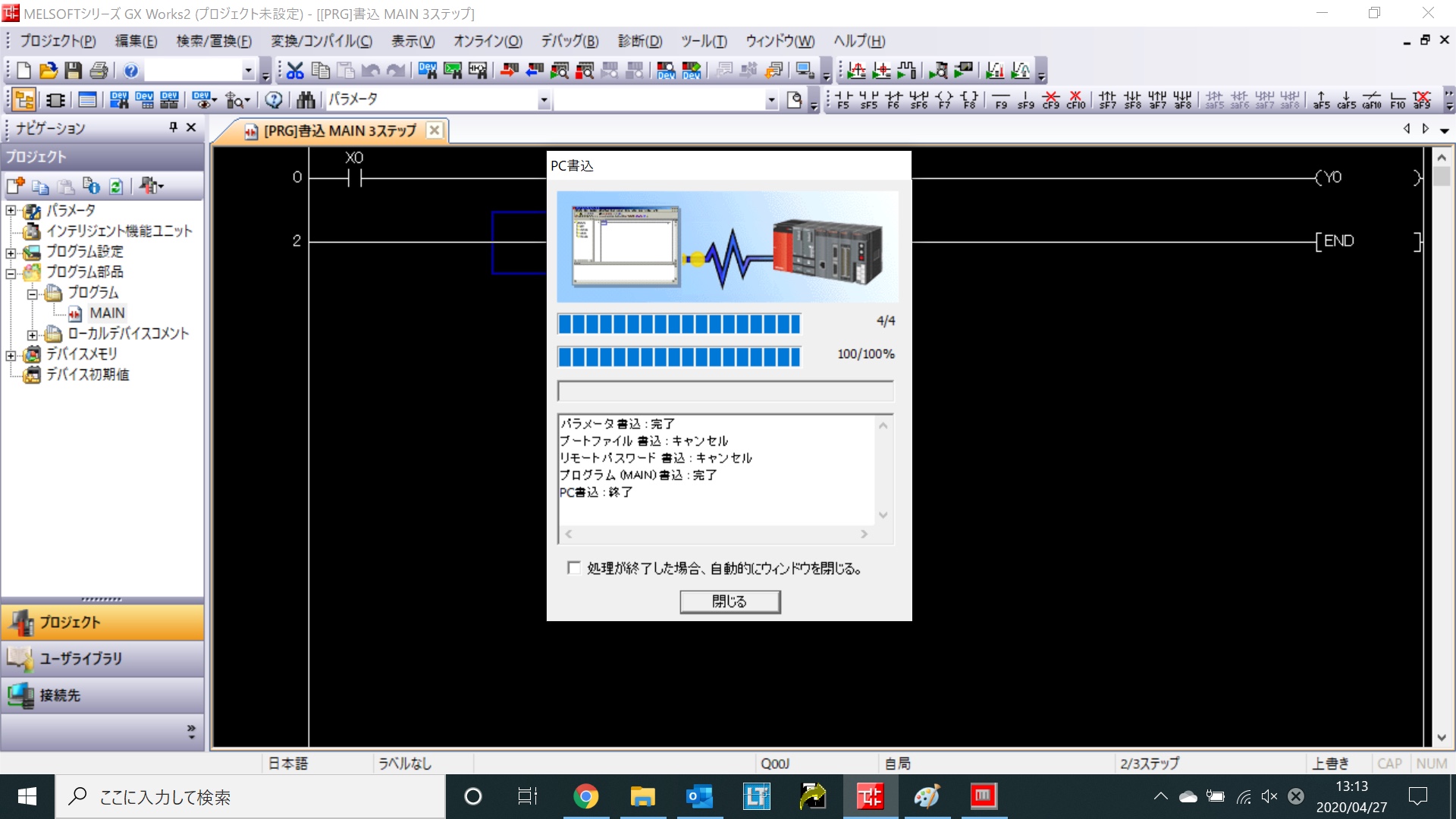Open the パラメータ combo box dropdown

pos(544,99)
